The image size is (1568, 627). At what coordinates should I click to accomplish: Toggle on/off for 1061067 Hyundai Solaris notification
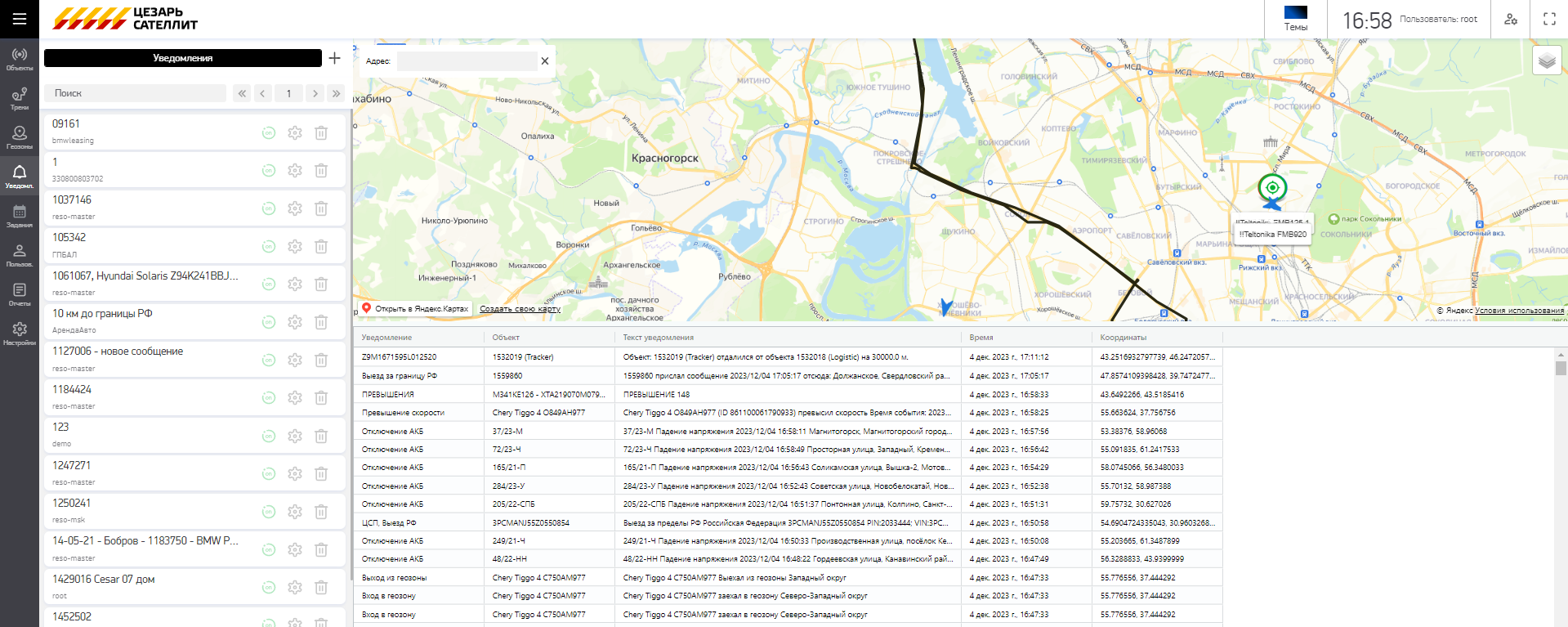coord(269,284)
